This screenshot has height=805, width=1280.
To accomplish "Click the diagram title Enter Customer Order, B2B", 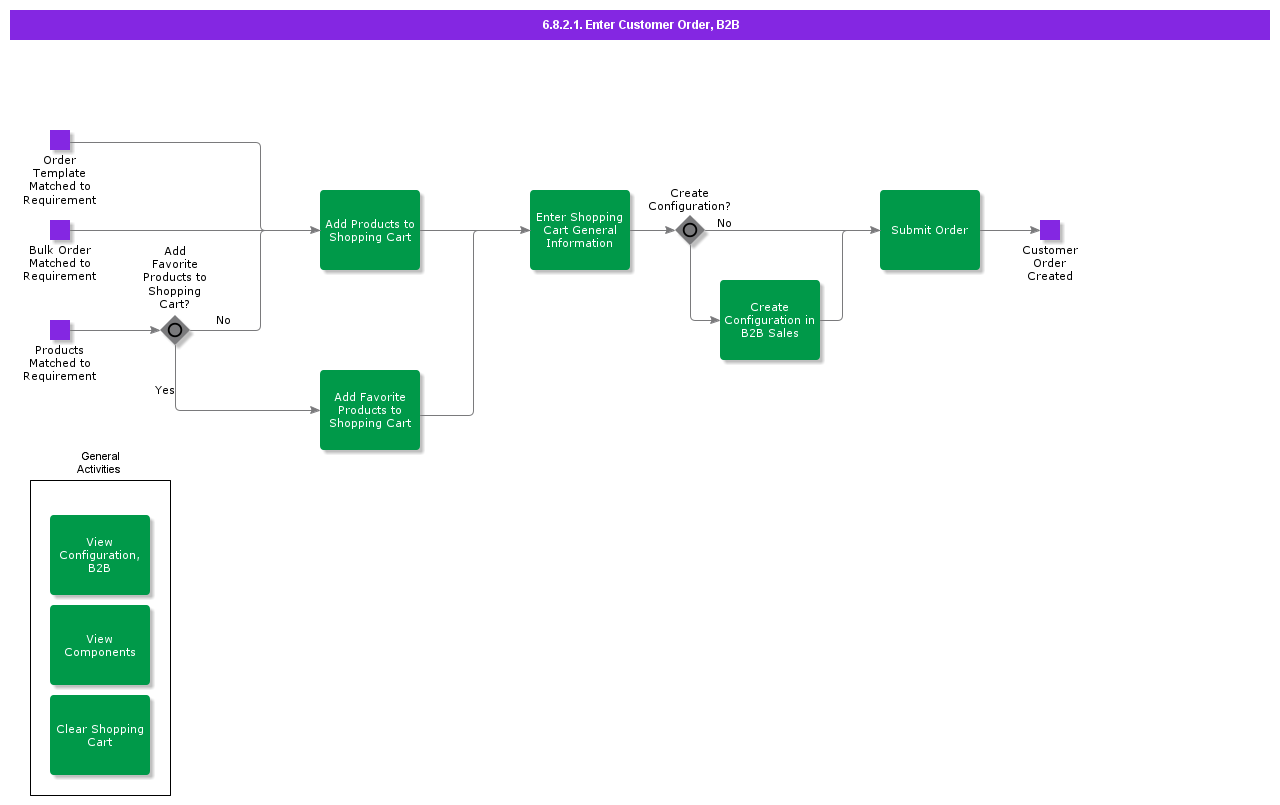I will tap(640, 25).
